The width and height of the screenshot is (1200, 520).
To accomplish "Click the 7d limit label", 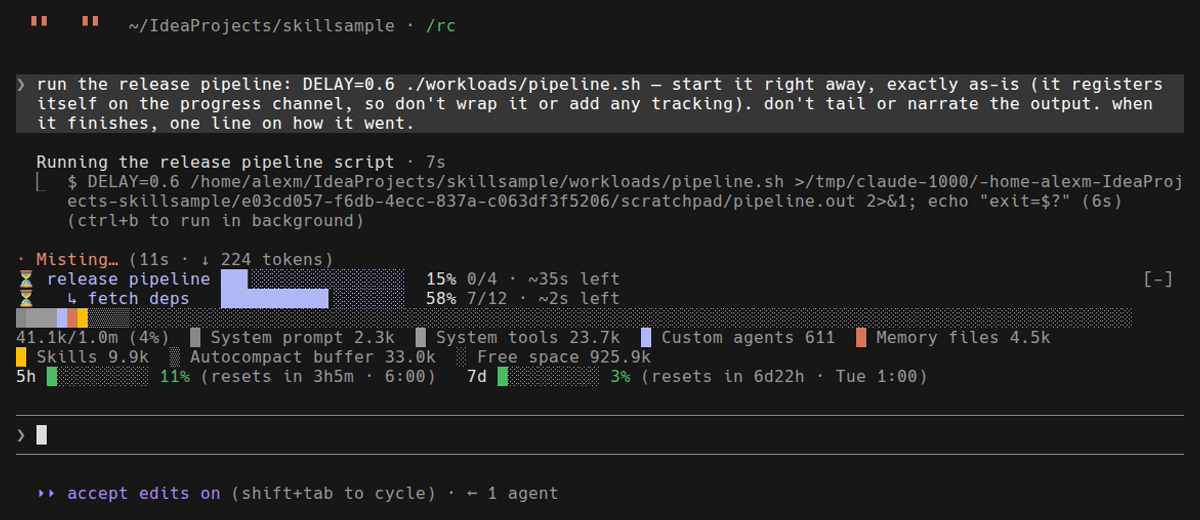I will pyautogui.click(x=477, y=377).
